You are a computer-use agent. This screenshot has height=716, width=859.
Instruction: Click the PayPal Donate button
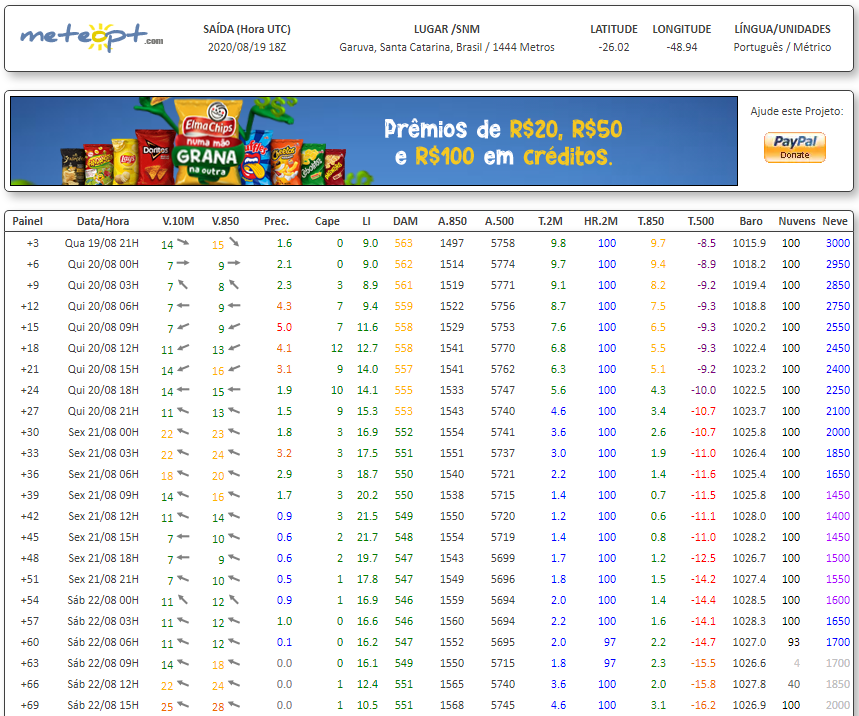[x=794, y=147]
